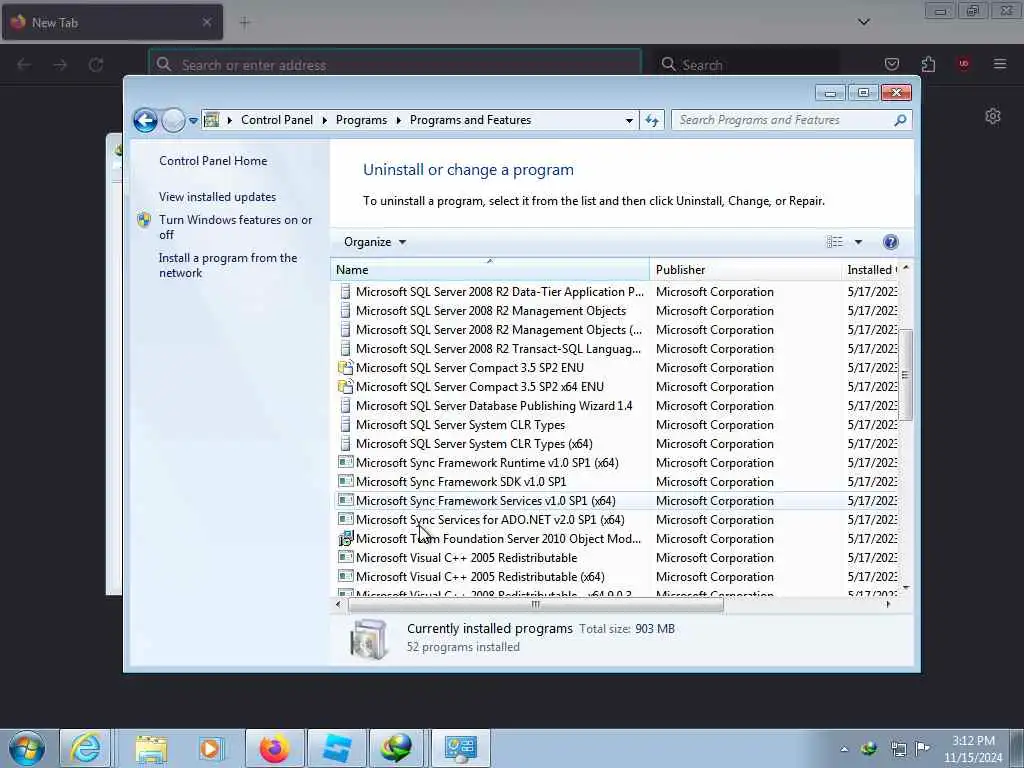
Task: Open new tab with plus button in Firefox
Action: point(245,23)
